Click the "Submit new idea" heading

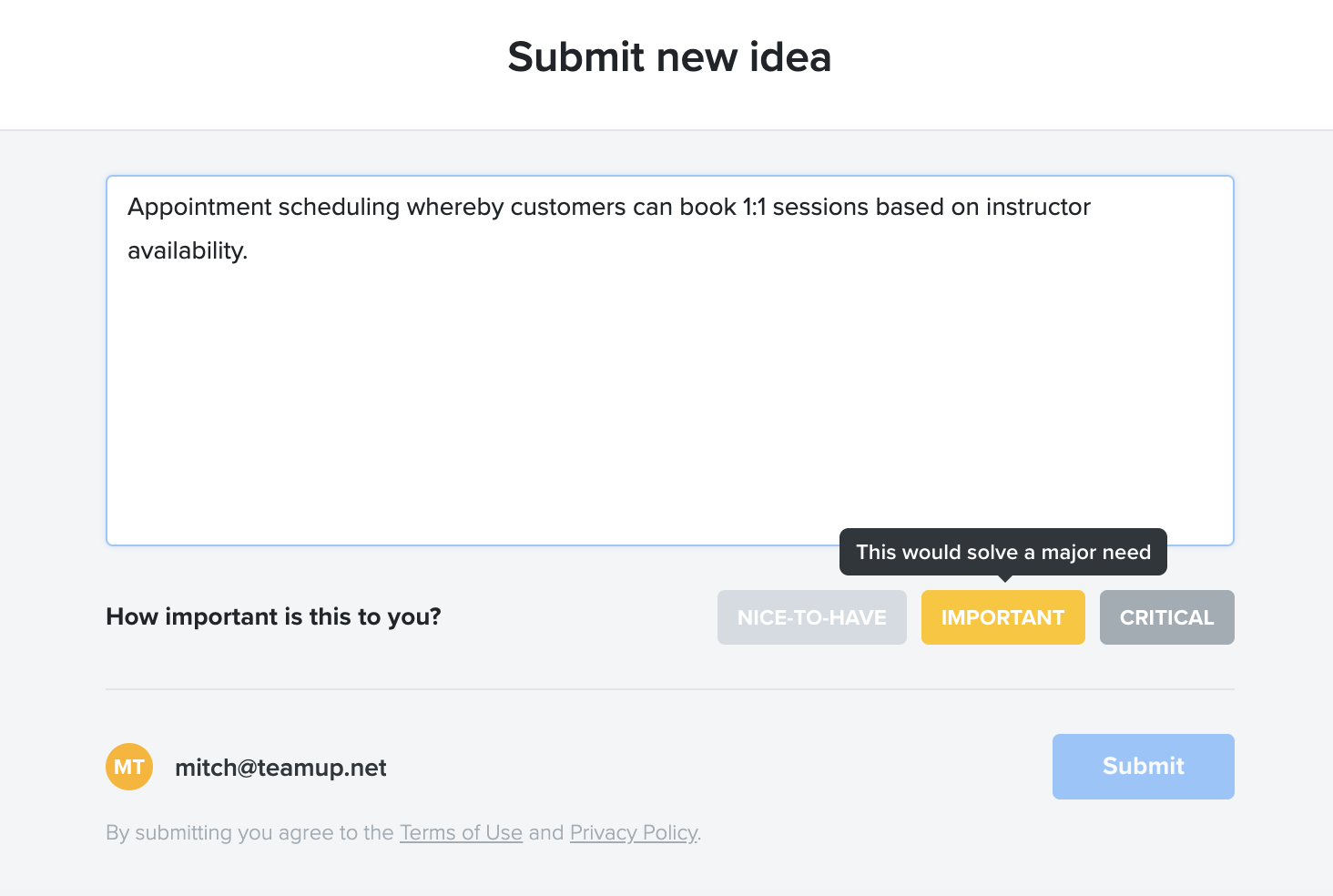coord(669,57)
